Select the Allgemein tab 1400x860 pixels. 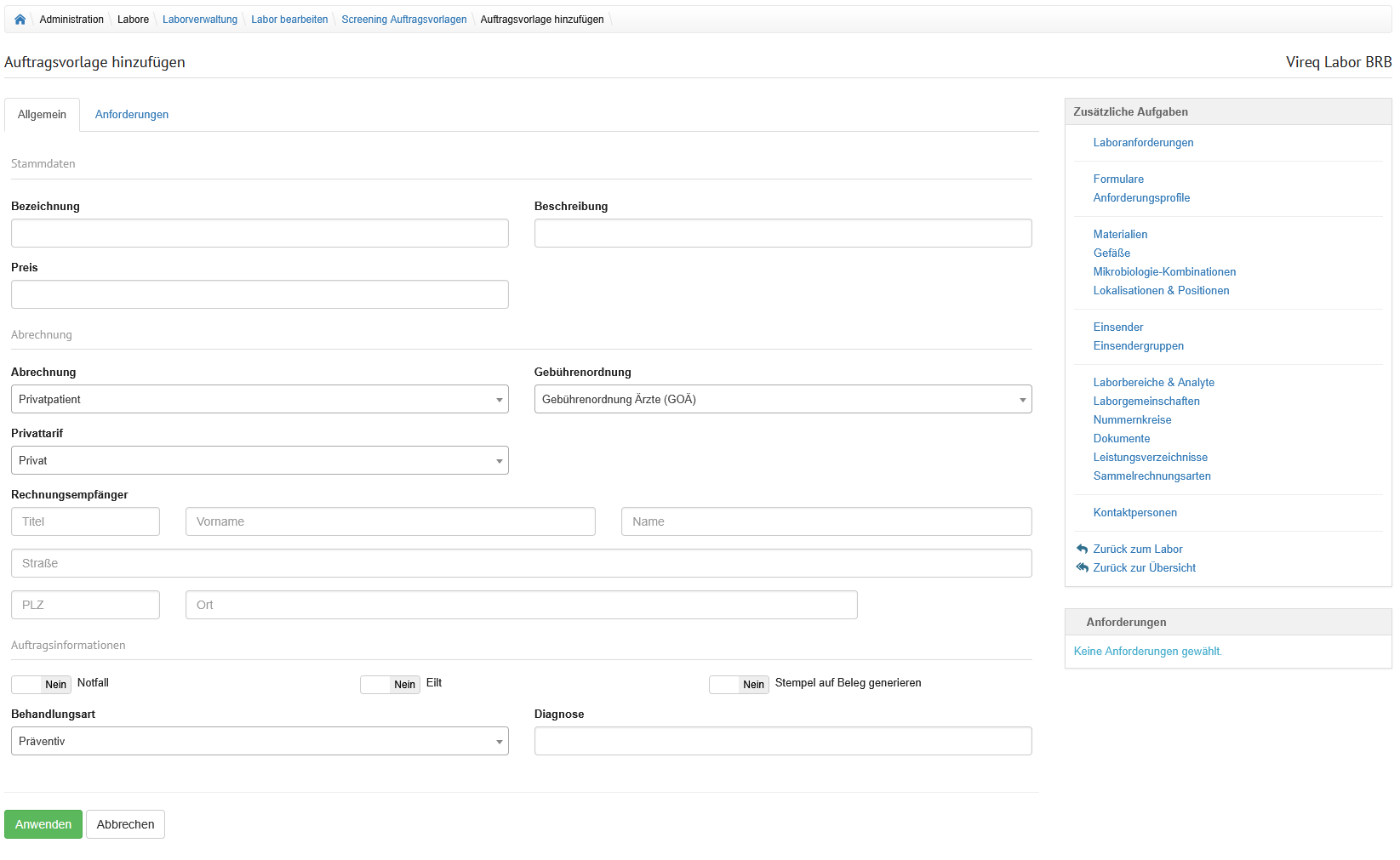pos(42,115)
